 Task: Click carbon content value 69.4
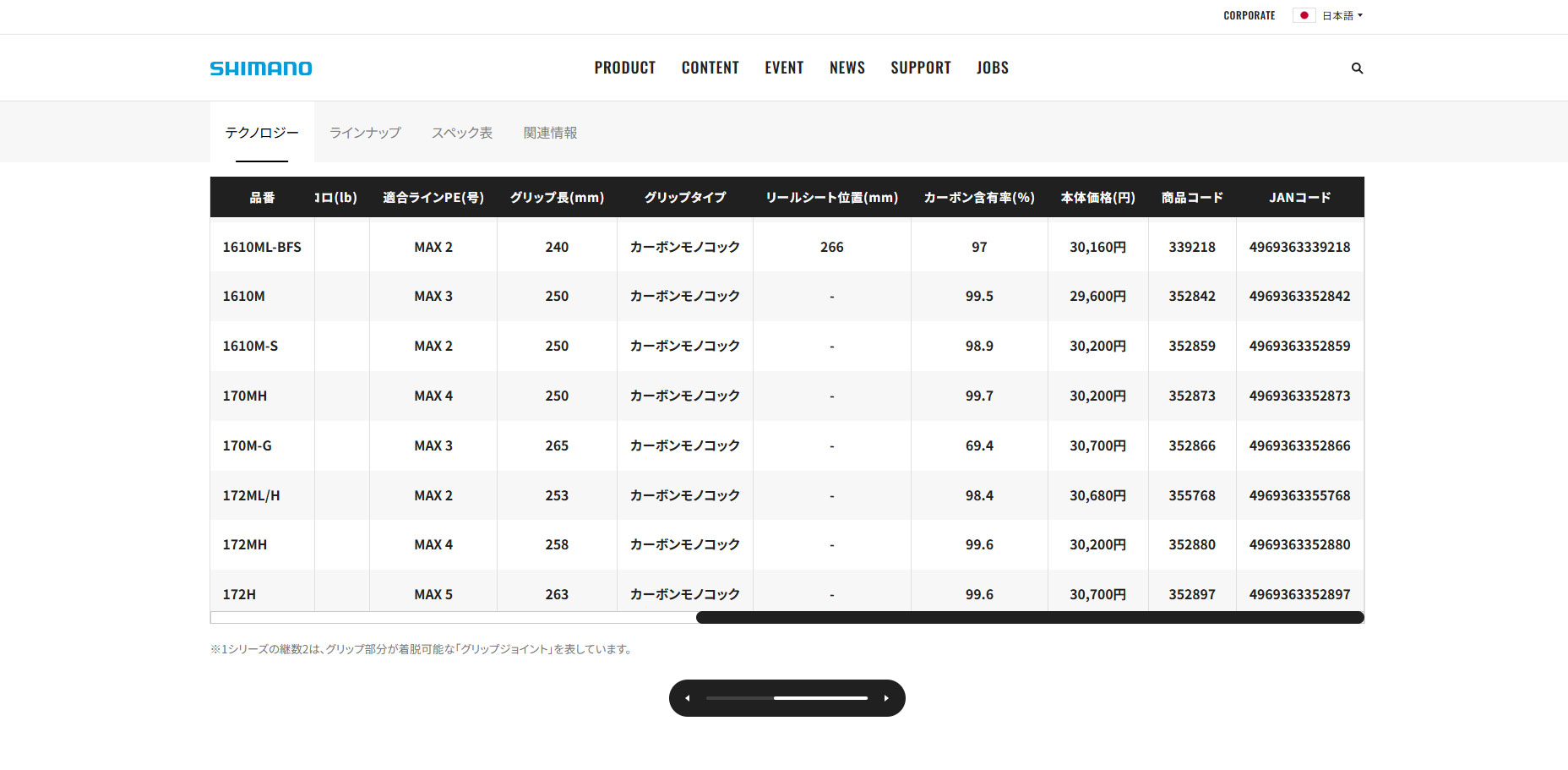(x=979, y=445)
